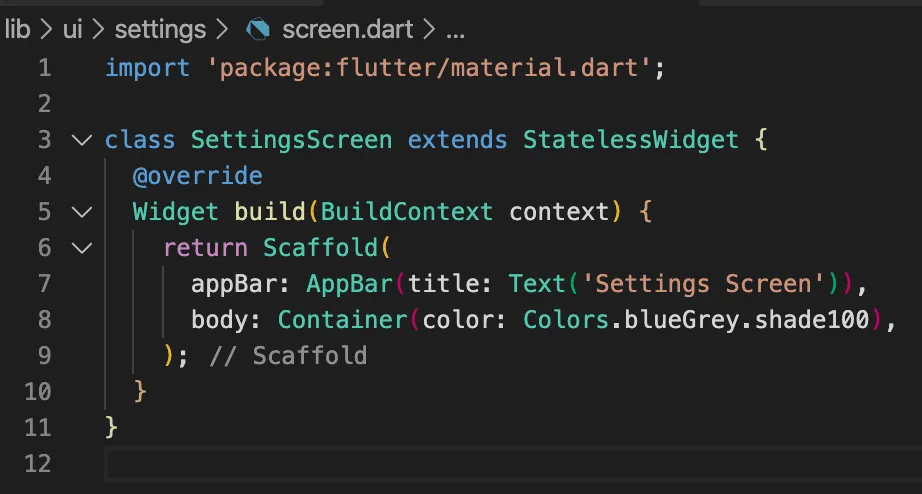Collapse the SettingsScreen class fold arrow
Screen dimensions: 922x494
click(81, 140)
